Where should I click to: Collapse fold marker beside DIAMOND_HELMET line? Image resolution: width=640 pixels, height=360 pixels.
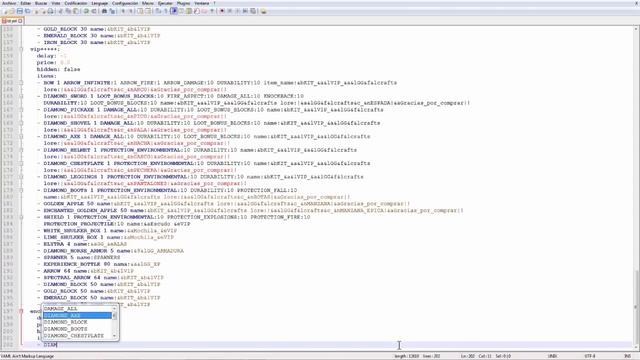pos(21,150)
